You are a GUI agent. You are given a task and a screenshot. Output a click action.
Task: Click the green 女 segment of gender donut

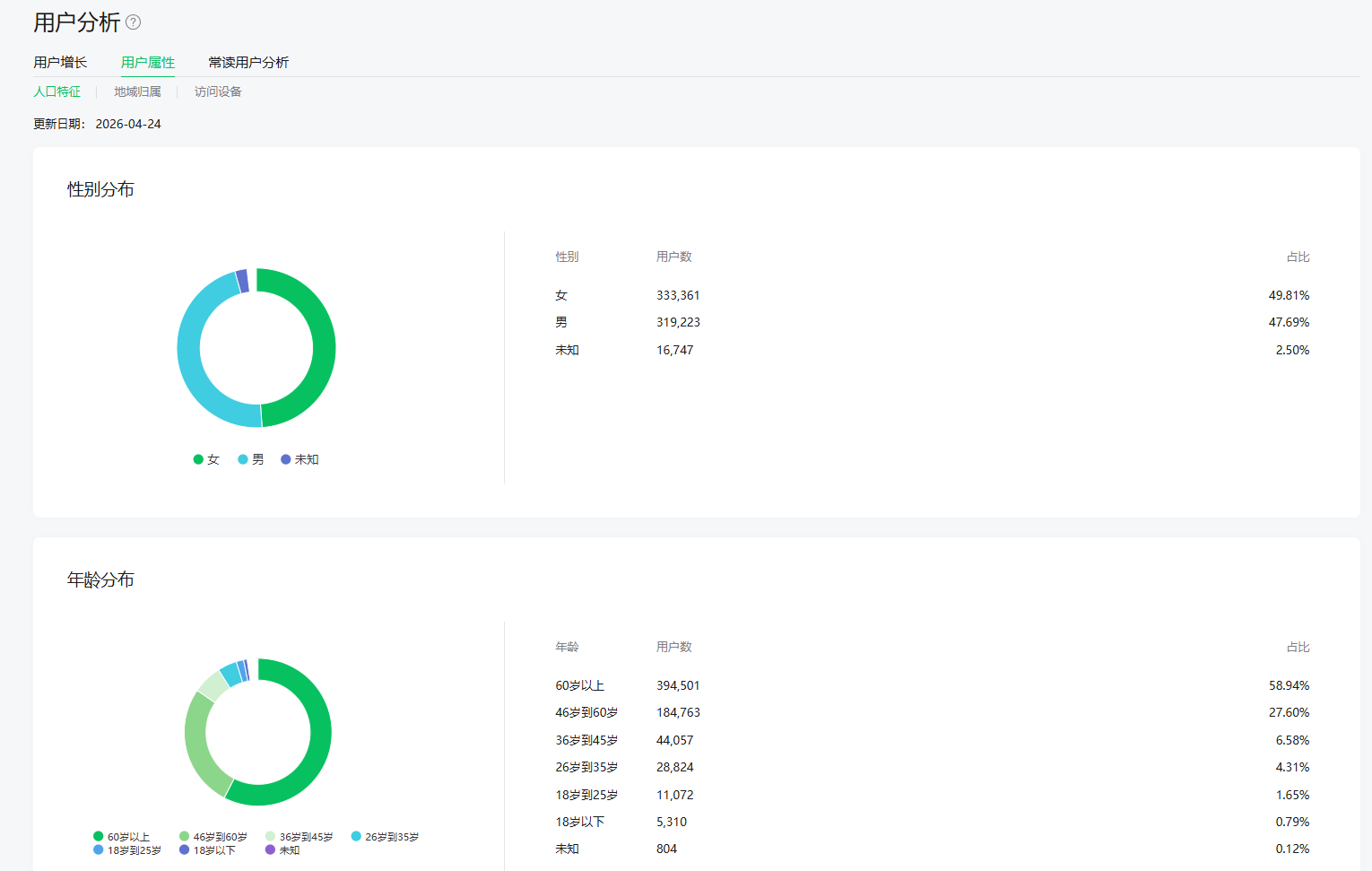coord(324,348)
